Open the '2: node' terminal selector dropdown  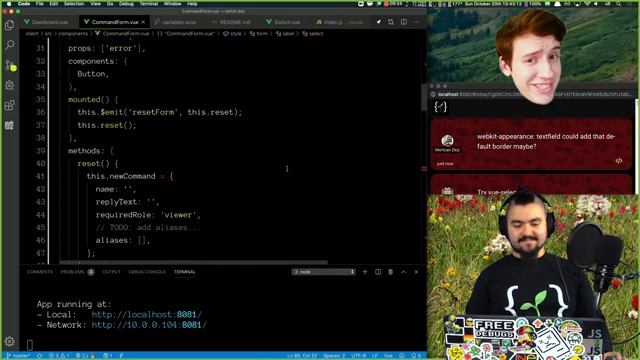(323, 272)
